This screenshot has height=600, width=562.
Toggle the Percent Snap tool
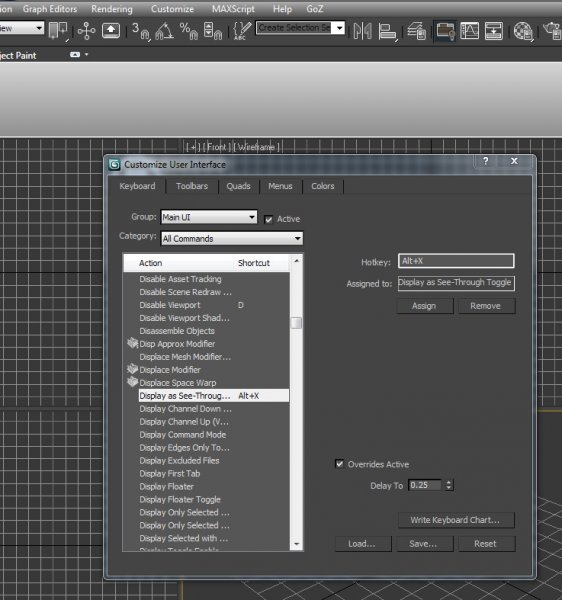click(189, 31)
